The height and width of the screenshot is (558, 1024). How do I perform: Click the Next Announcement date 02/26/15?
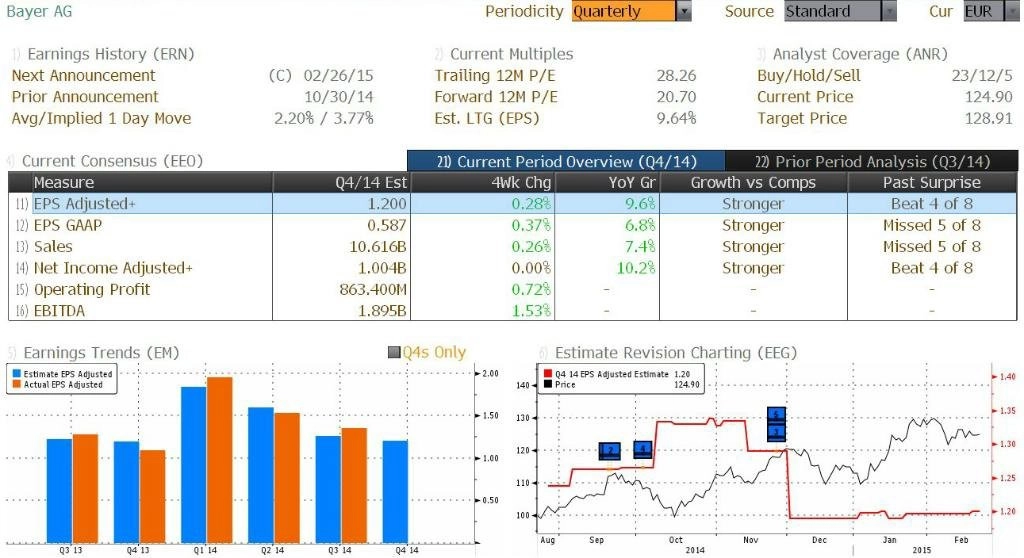click(x=339, y=76)
